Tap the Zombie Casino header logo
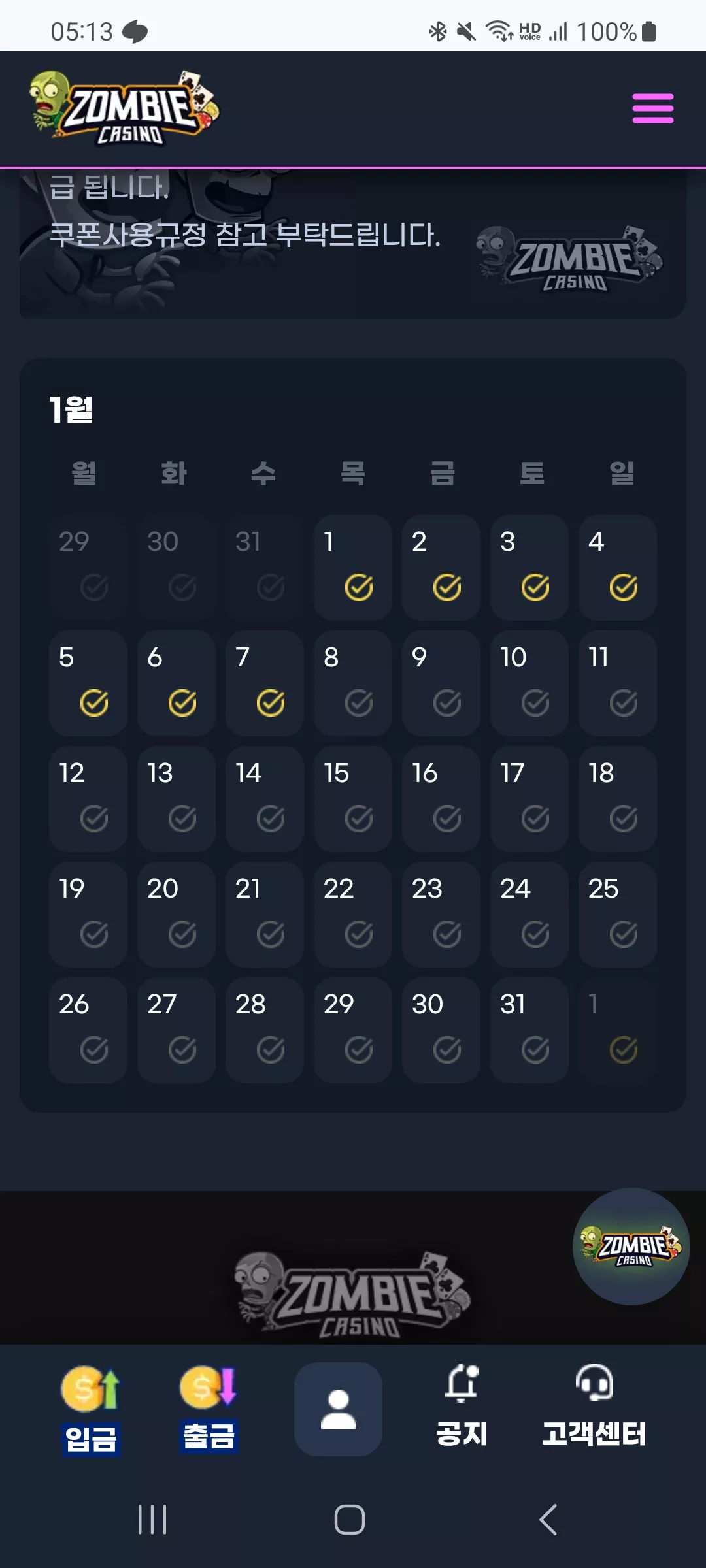The width and height of the screenshot is (706, 1568). pyautogui.click(x=124, y=108)
